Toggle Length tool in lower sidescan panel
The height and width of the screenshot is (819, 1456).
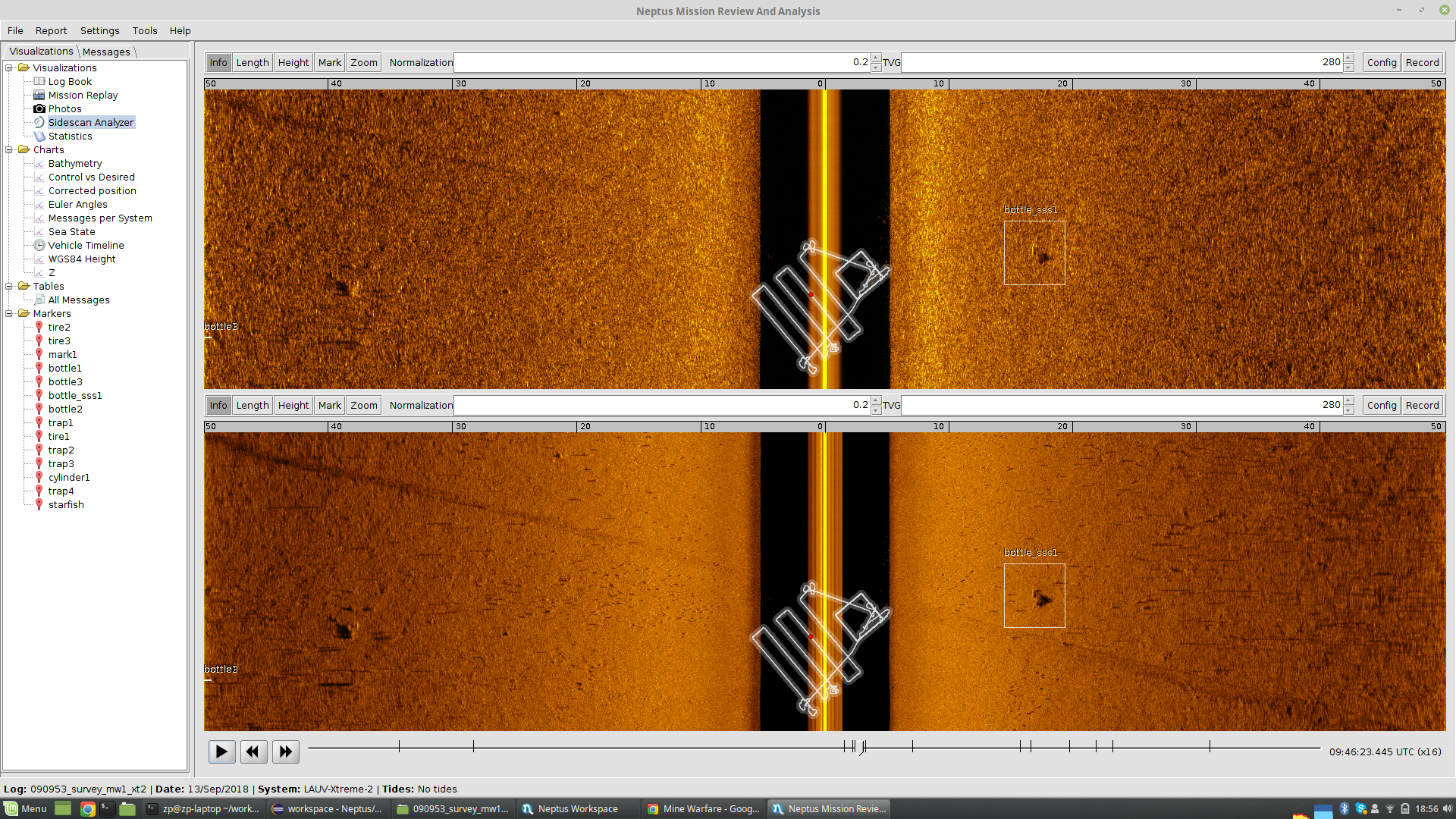click(x=253, y=405)
